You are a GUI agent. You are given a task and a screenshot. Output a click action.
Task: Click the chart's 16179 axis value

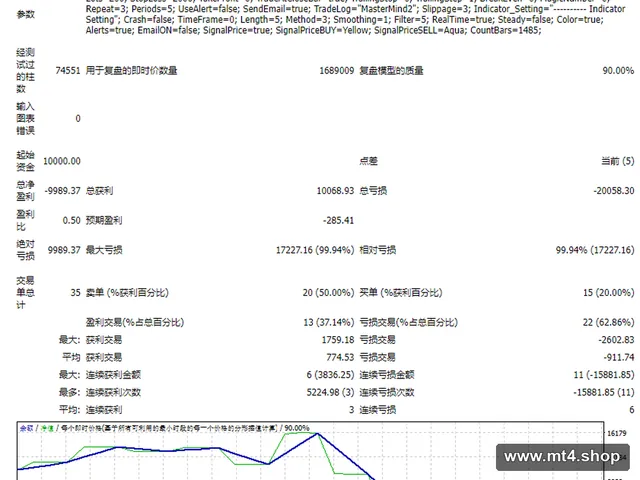click(x=617, y=433)
